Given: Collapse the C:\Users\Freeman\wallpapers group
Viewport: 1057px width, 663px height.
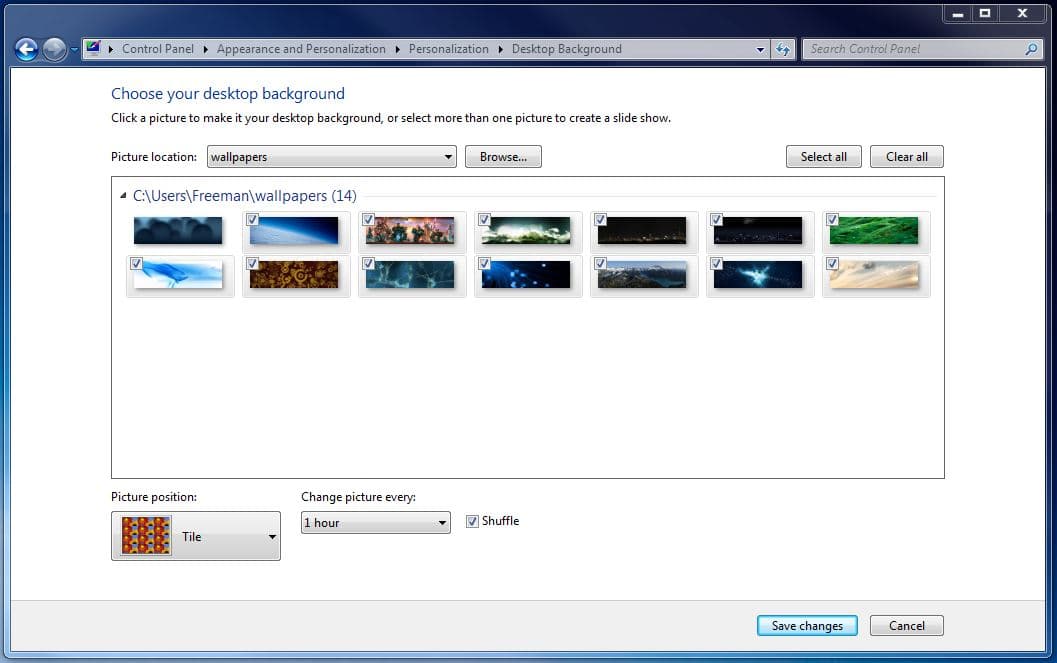Looking at the screenshot, I should click(123, 196).
